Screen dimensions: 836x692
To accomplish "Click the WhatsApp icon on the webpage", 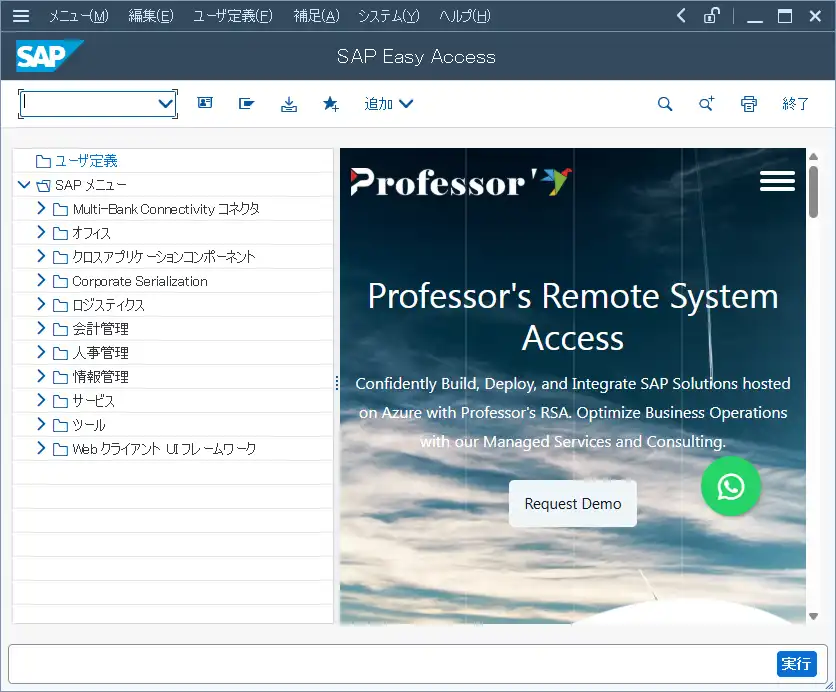I will click(731, 487).
